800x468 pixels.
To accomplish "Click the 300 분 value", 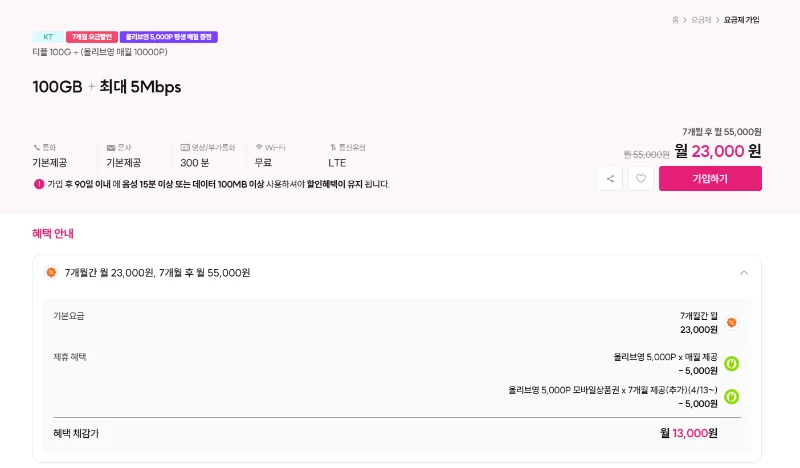I will [194, 163].
